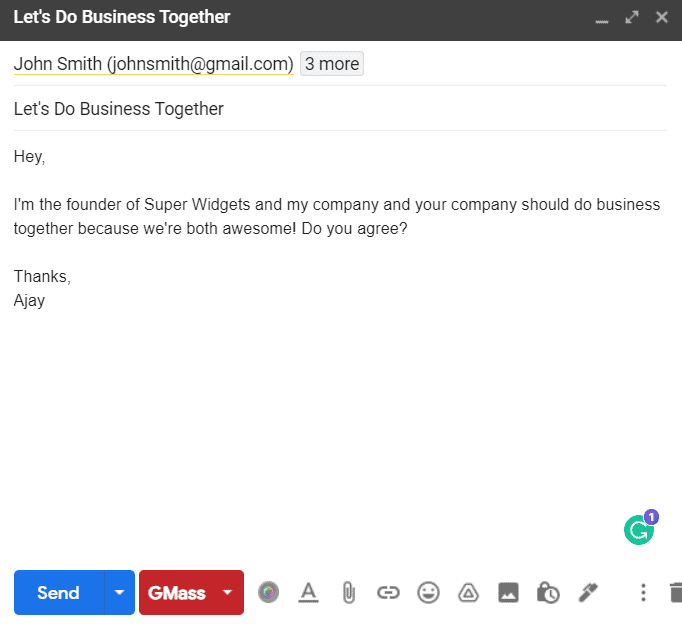
Task: Insert photo with the image icon
Action: (x=508, y=592)
